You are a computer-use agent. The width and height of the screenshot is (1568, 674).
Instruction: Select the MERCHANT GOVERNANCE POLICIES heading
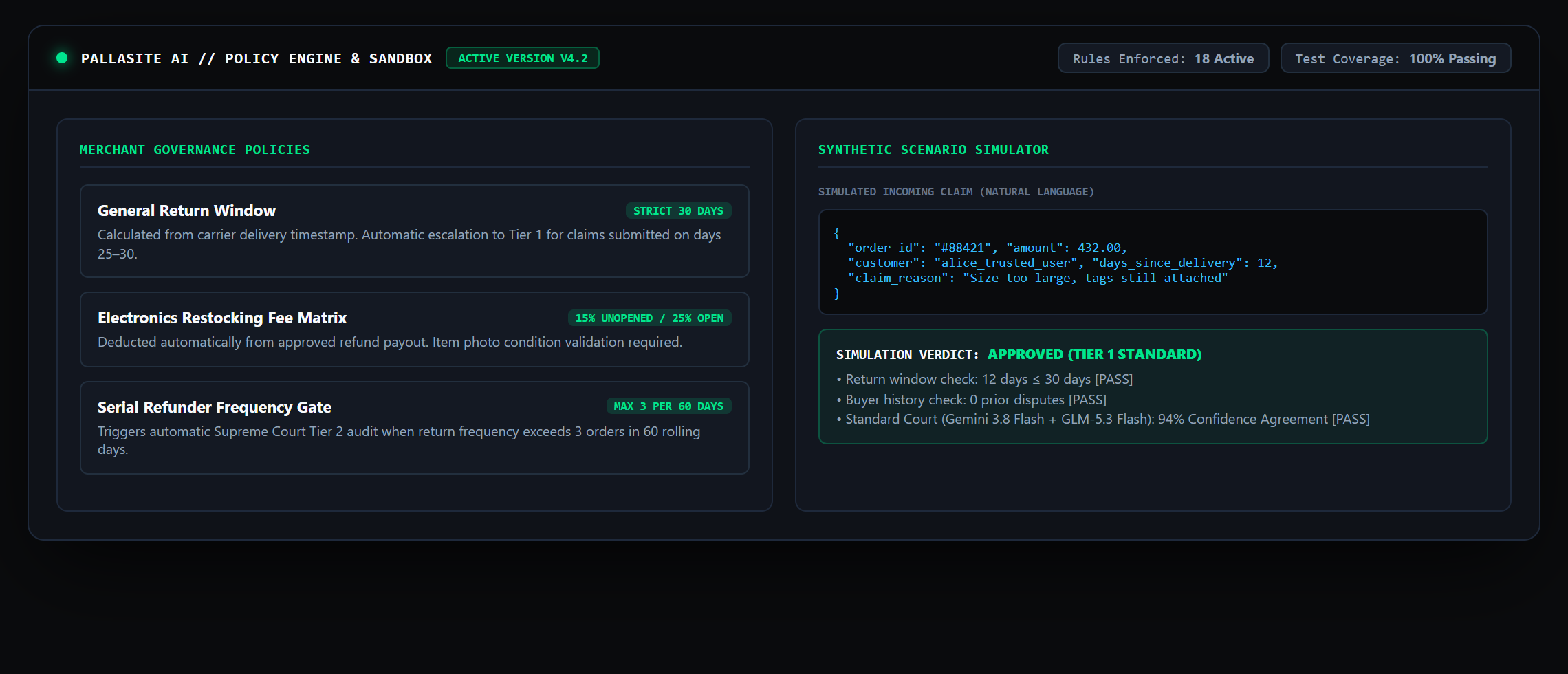coord(195,150)
